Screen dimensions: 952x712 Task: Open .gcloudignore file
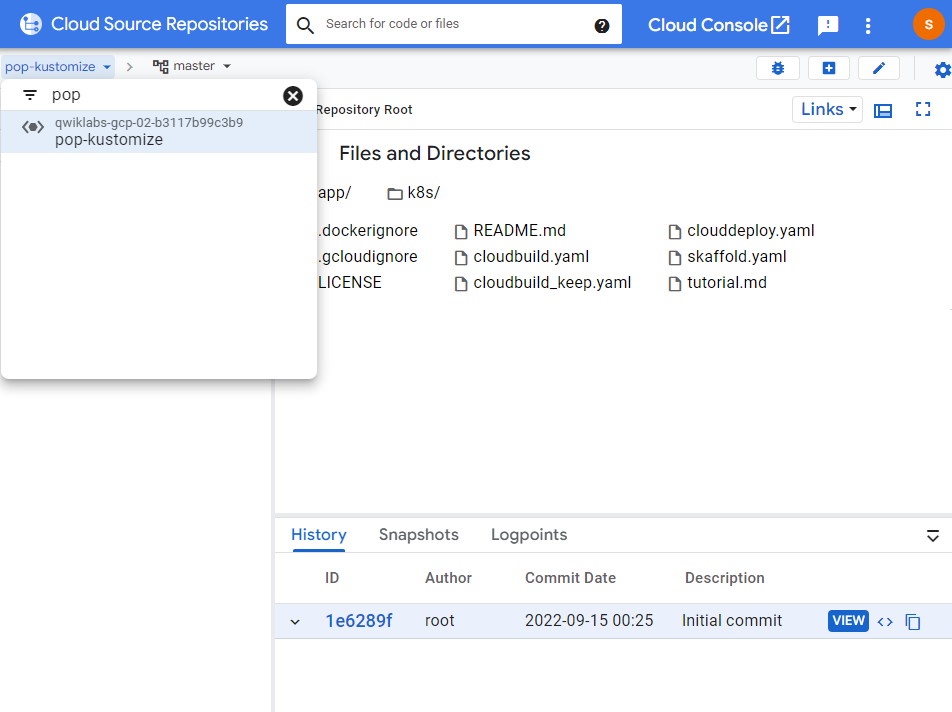tap(368, 257)
